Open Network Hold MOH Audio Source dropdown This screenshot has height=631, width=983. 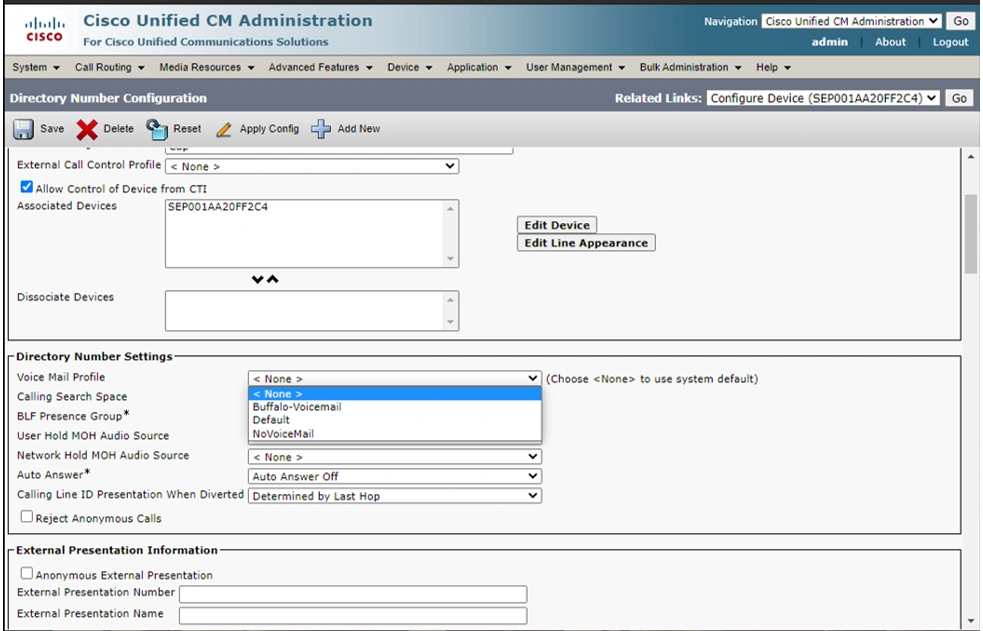coord(395,457)
